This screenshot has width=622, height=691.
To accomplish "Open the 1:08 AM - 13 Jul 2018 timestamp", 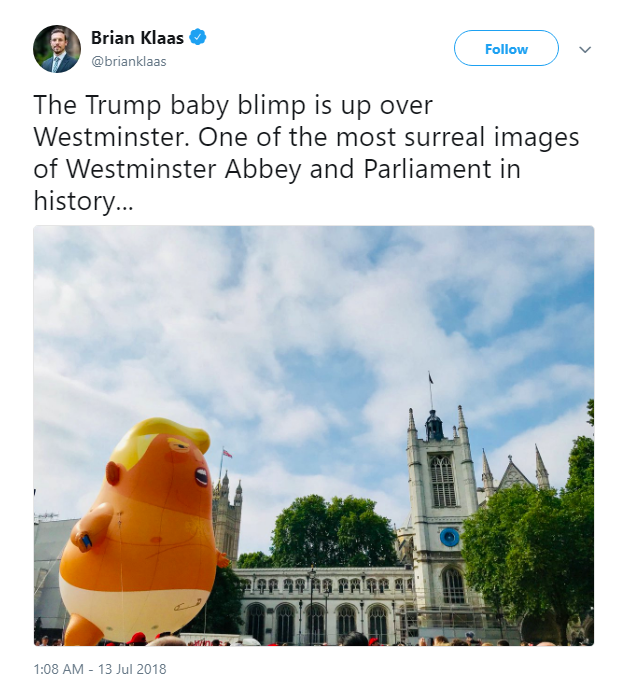I will [100, 669].
